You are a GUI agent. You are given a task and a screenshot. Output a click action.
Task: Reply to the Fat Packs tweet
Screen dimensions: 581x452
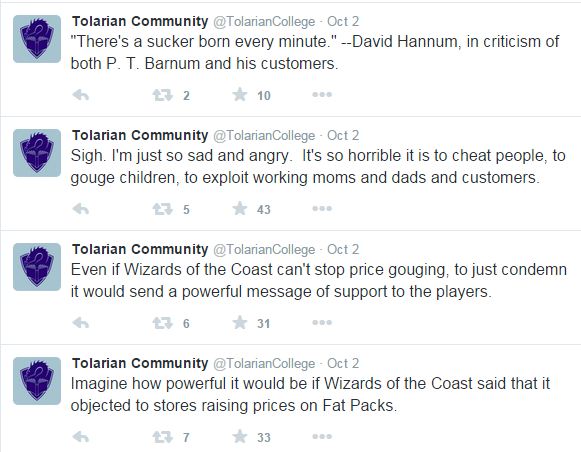[81, 437]
